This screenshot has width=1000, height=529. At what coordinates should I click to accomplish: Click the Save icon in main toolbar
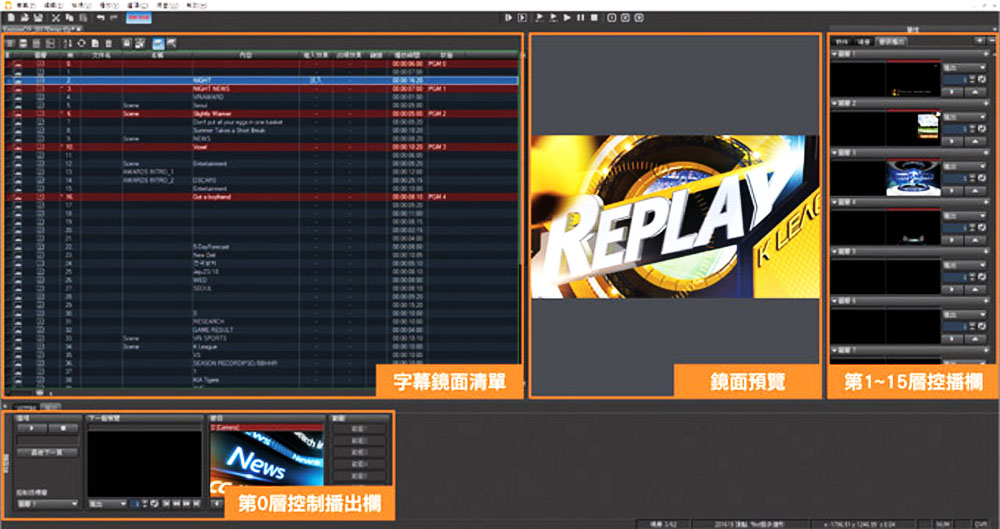(x=38, y=18)
